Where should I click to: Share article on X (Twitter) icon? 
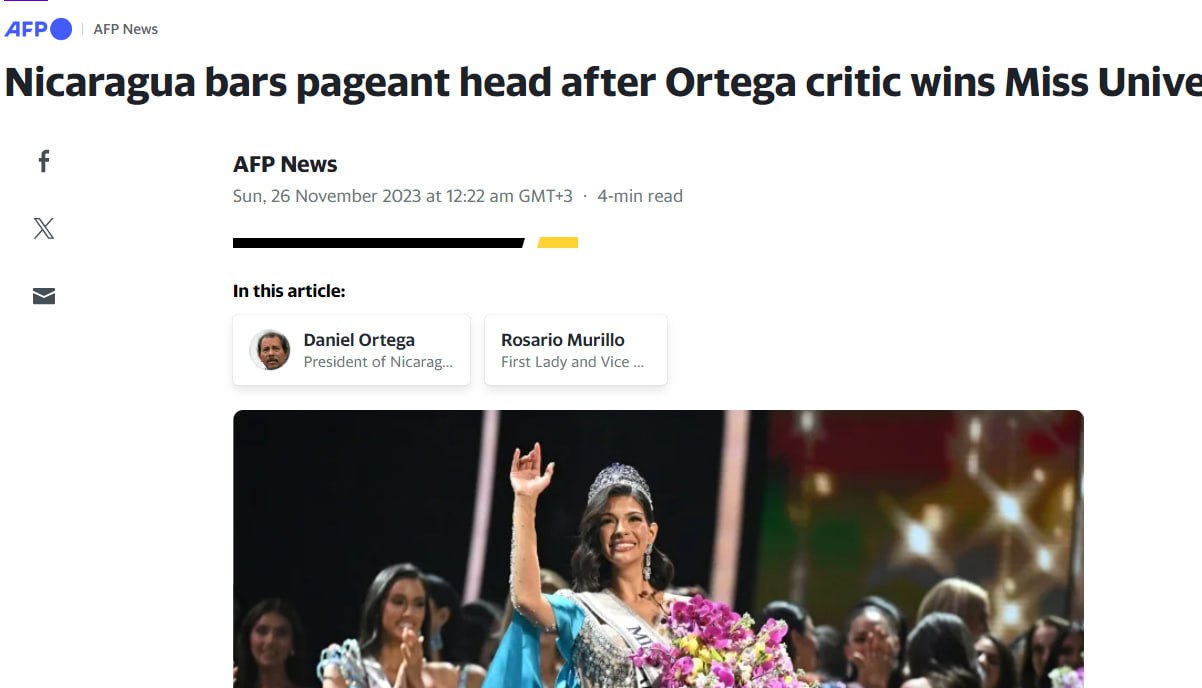[44, 229]
